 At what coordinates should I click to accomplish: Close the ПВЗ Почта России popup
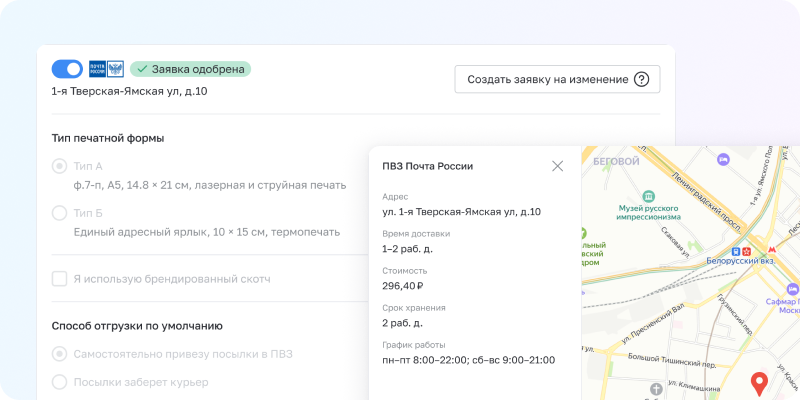(557, 166)
